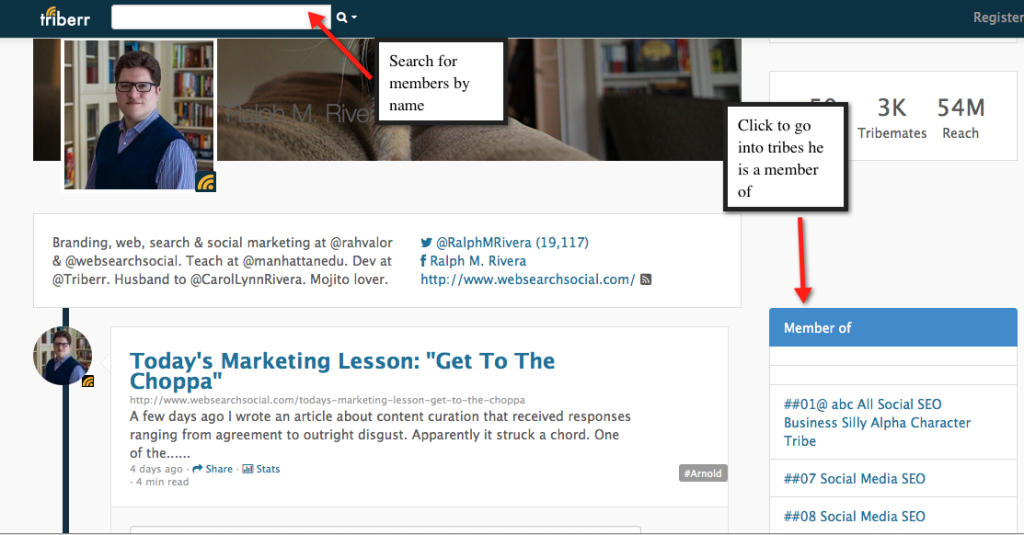Click the Triberr badge on profile photo
This screenshot has height=535, width=1024.
pos(206,181)
